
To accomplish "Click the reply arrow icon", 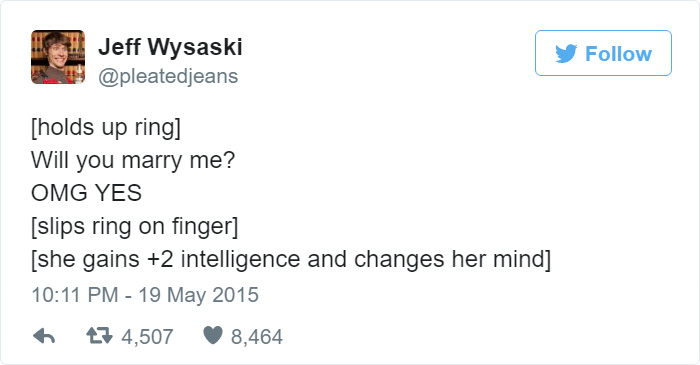I will pos(44,336).
